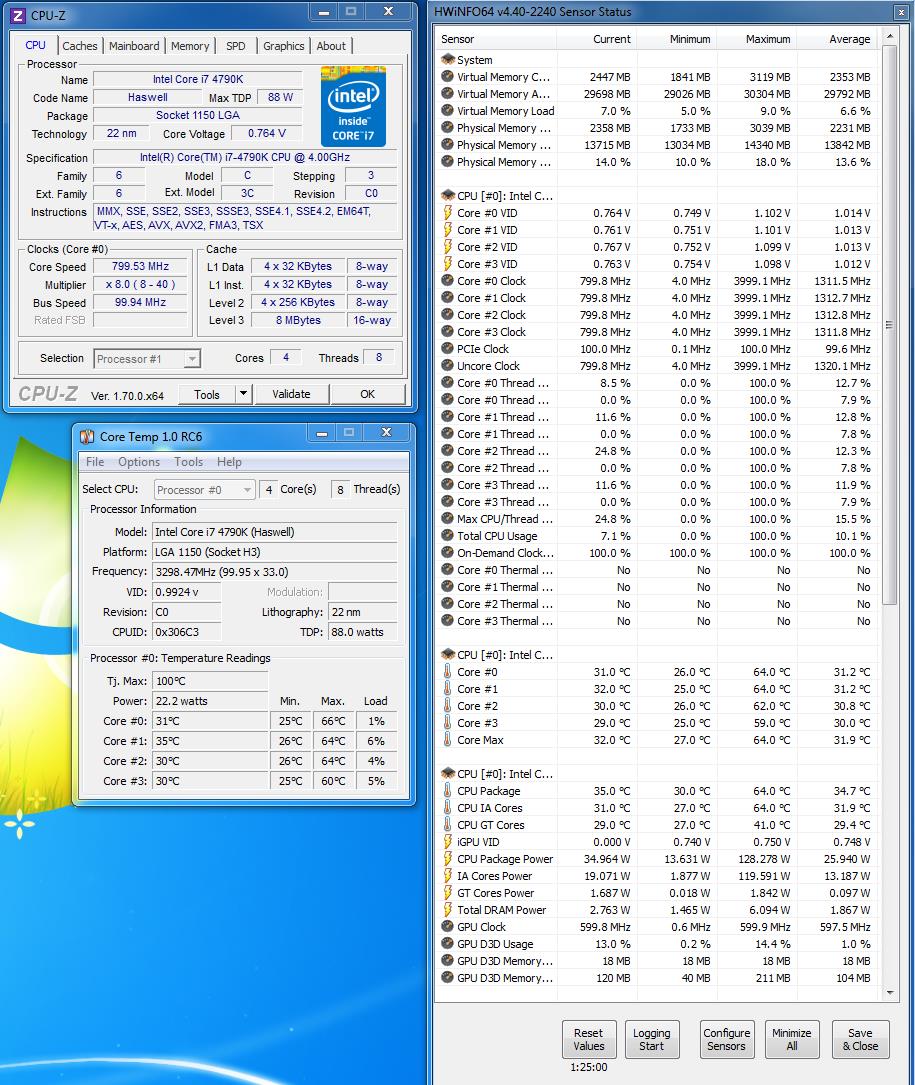Open the File menu in Core Temp
The height and width of the screenshot is (1085, 915).
click(x=95, y=462)
